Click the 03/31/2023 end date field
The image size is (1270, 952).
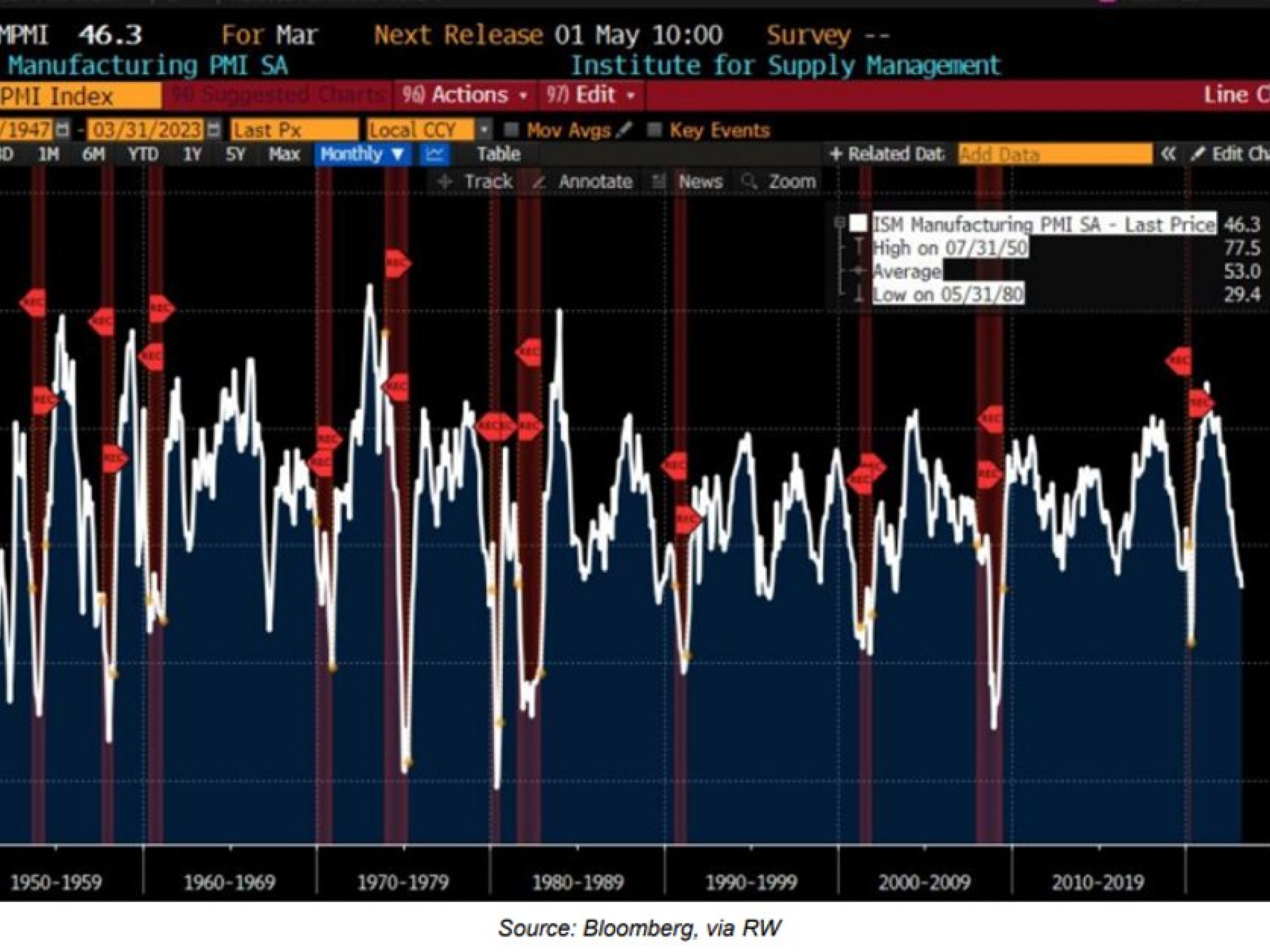coord(146,130)
